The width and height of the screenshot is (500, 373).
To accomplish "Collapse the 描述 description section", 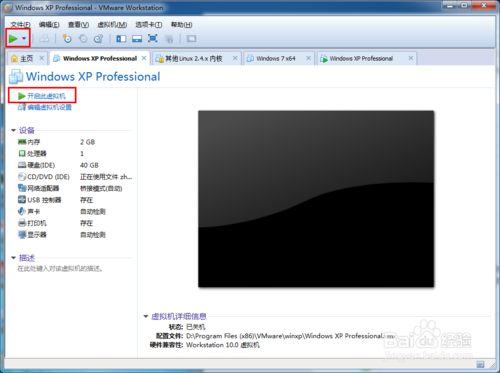I will tap(14, 258).
